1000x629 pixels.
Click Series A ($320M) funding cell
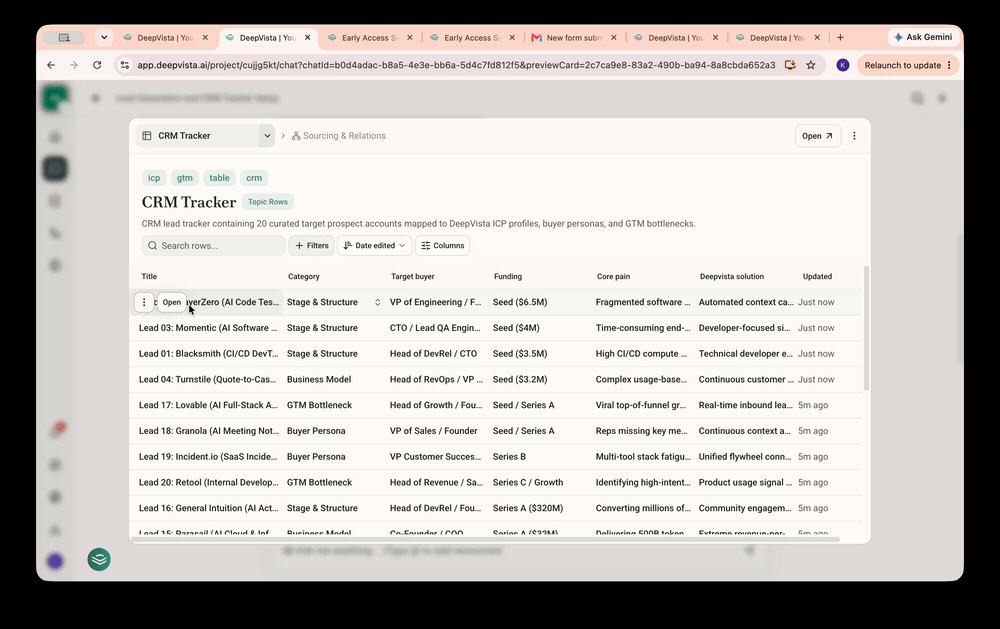coord(527,508)
